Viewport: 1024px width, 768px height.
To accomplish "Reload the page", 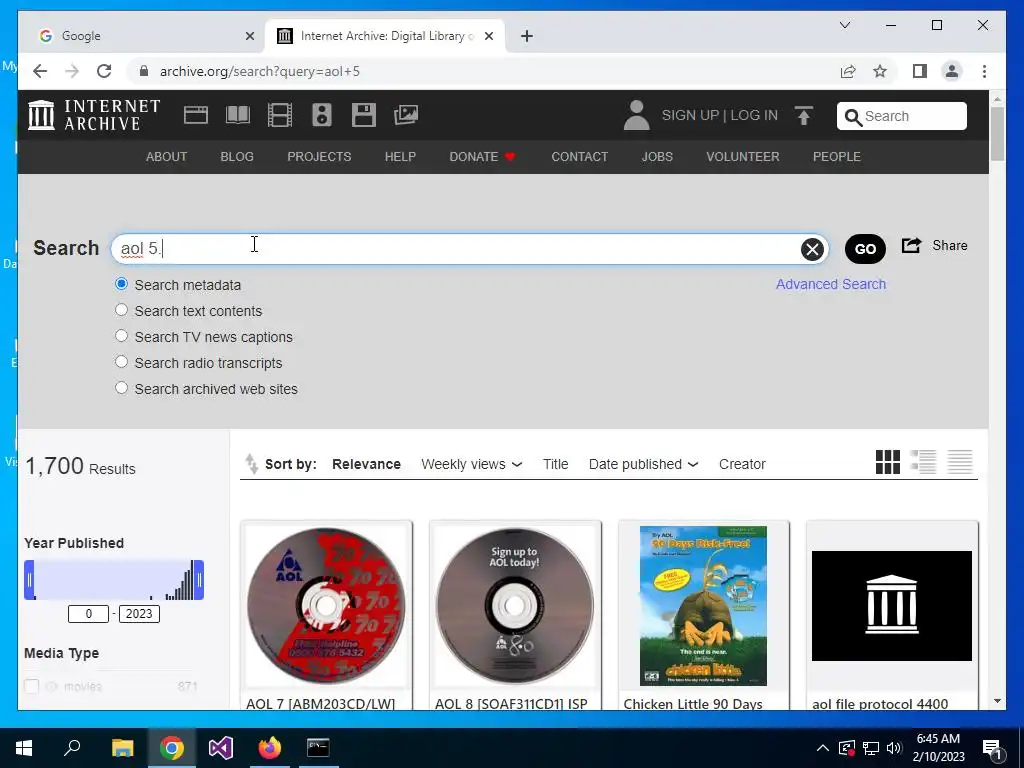I will click(104, 71).
